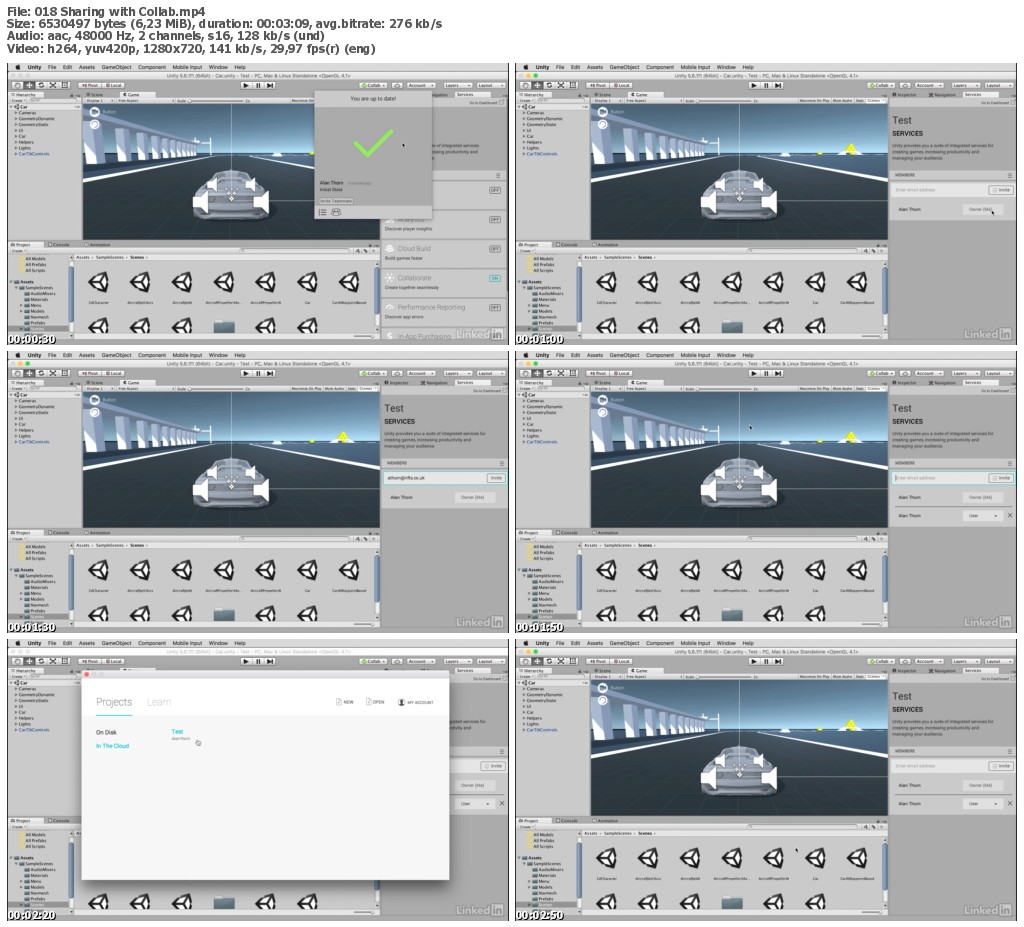Click Go to Dashboard icon in 00:01:50 frame
Image resolution: width=1024 pixels, height=927 pixels.
coord(1010,391)
